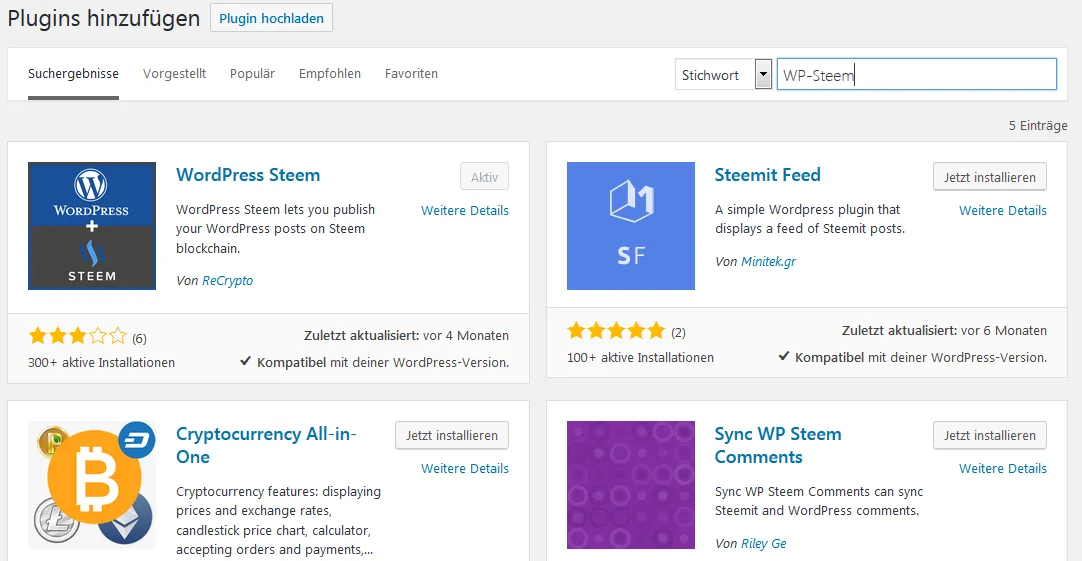The width and height of the screenshot is (1082, 561).
Task: Switch to the Populär tab
Action: click(x=253, y=74)
